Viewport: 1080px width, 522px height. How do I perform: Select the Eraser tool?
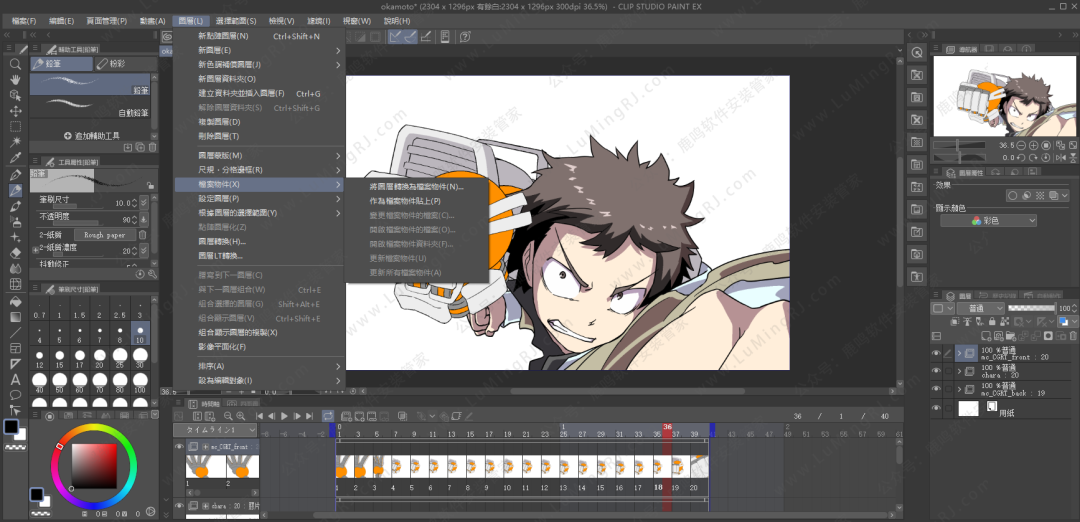(x=15, y=253)
